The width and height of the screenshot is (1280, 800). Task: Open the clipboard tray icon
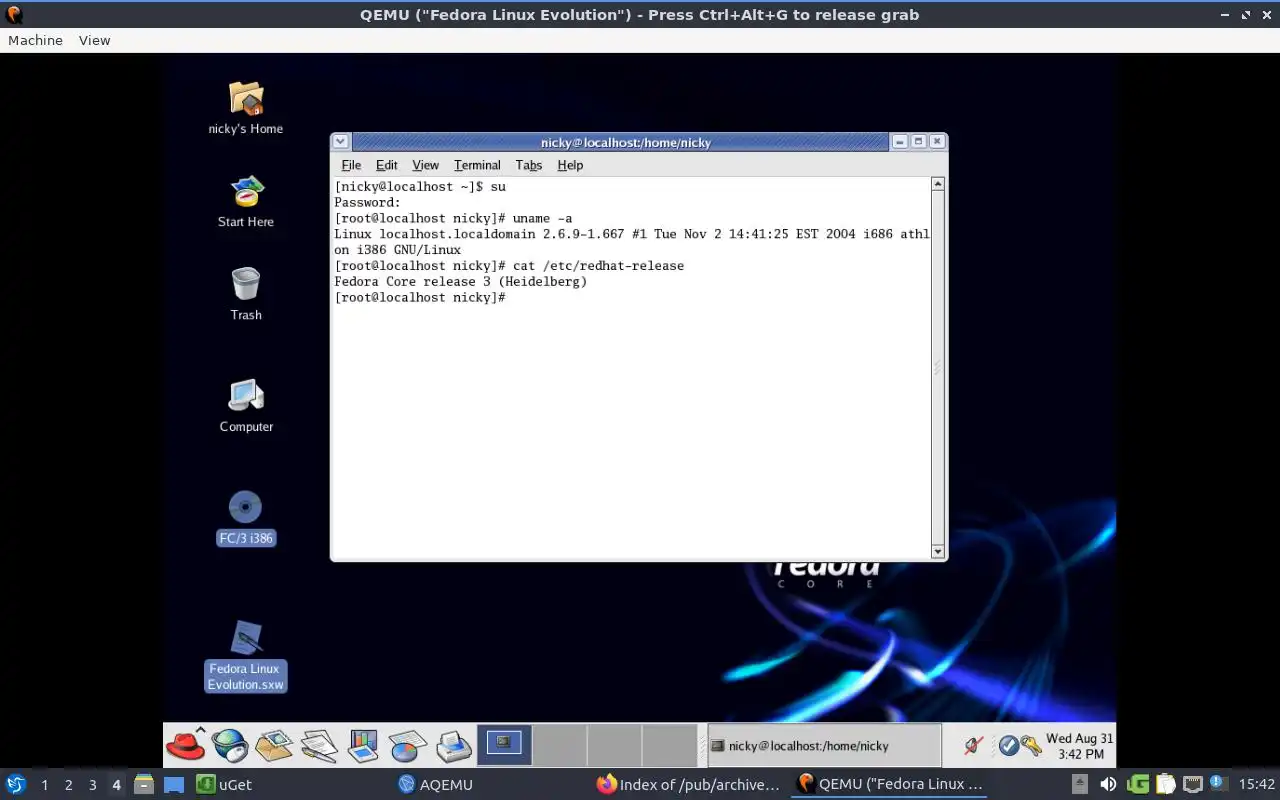click(x=1165, y=784)
